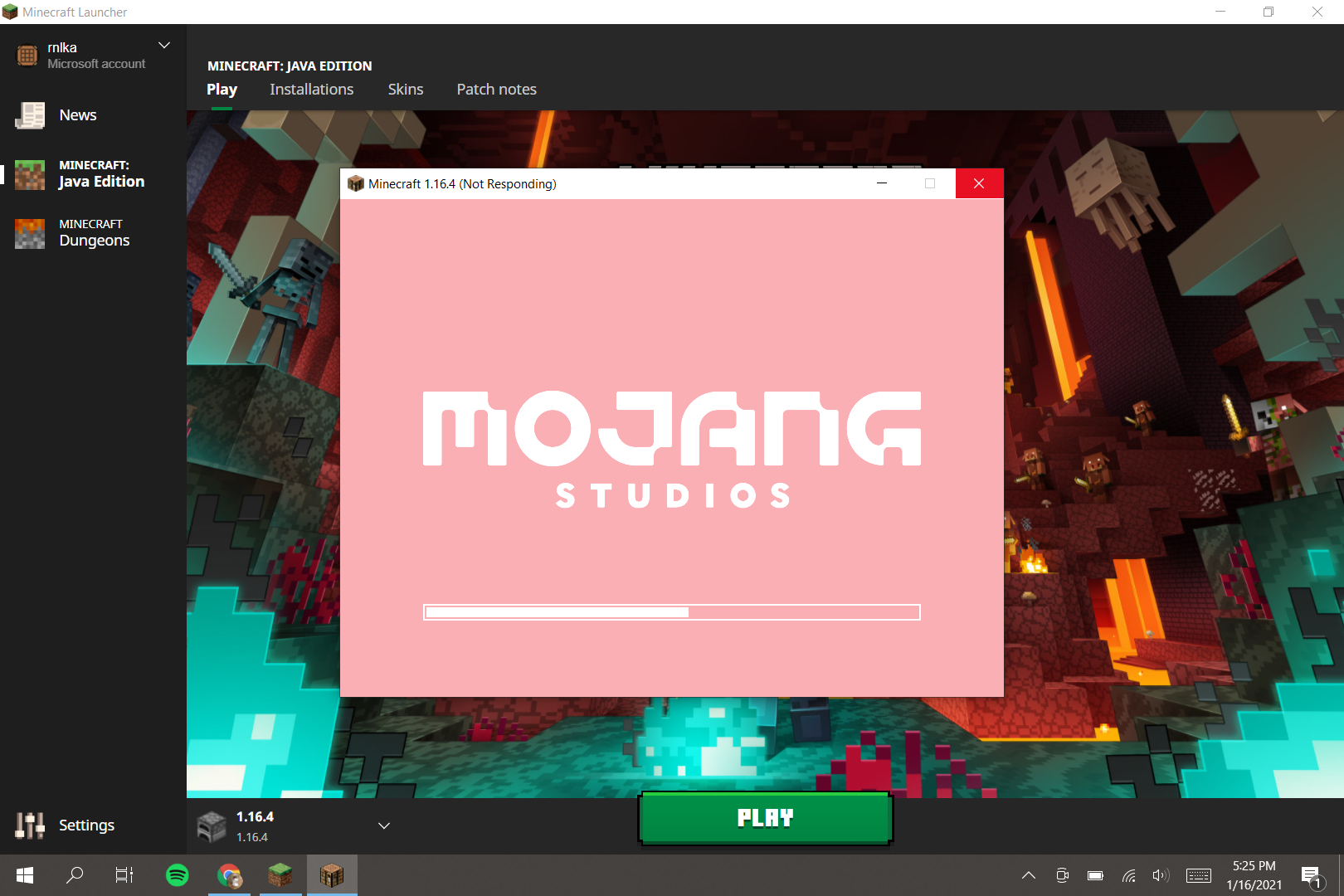Close the not-responding Minecraft 1.16.4 window
Screen dimensions: 1344x896
pyautogui.click(x=979, y=183)
